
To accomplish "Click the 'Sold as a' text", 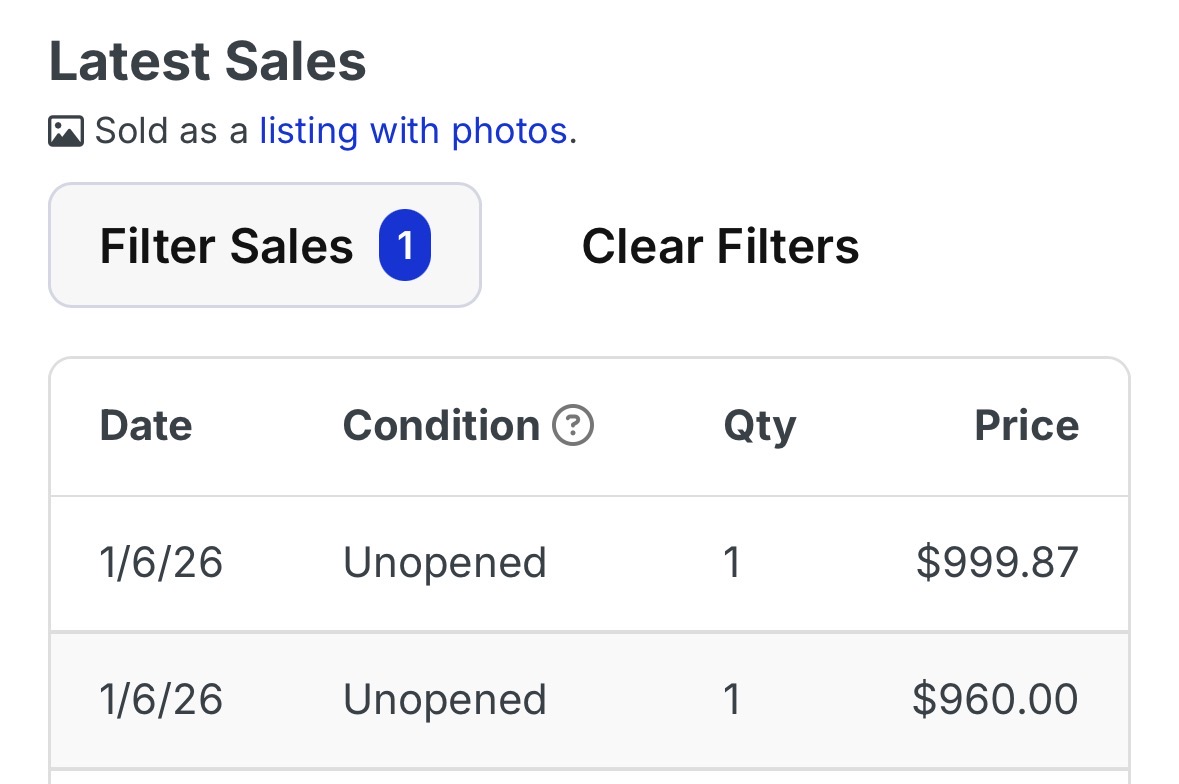I will point(171,131).
